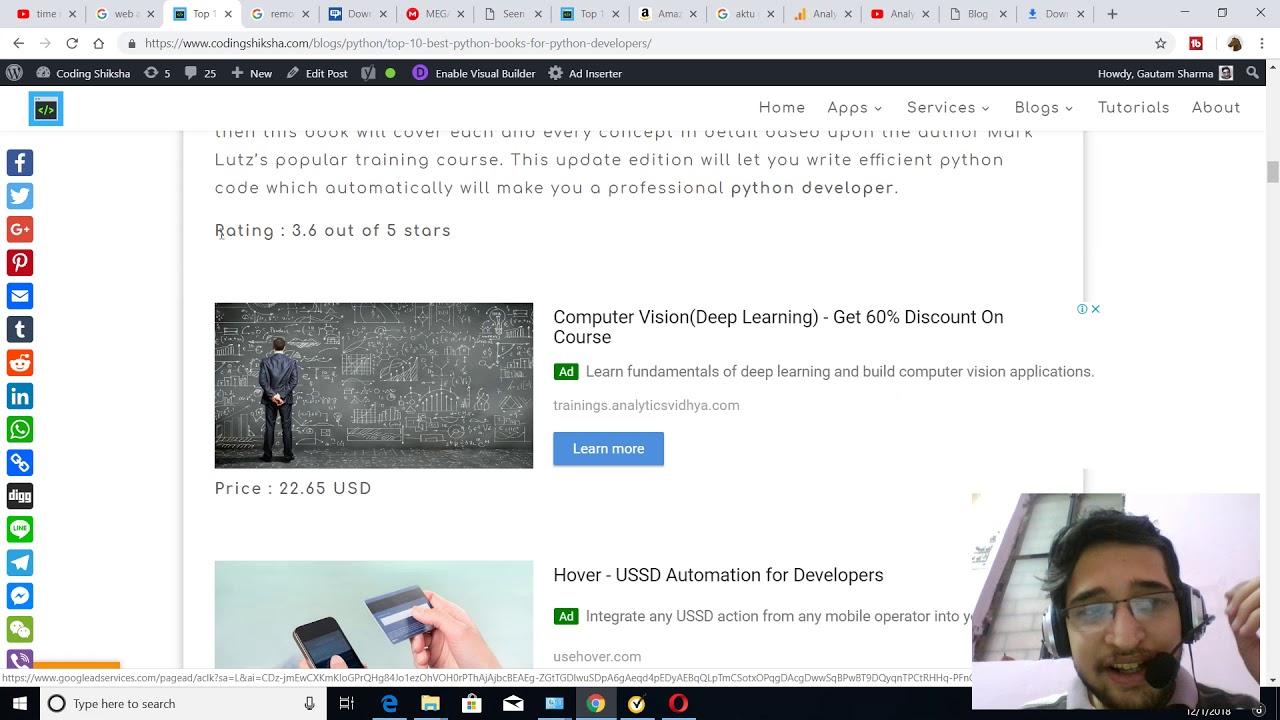Viewport: 1280px width, 720px height.
Task: Share on LinkedIn from sidebar
Action: point(20,396)
